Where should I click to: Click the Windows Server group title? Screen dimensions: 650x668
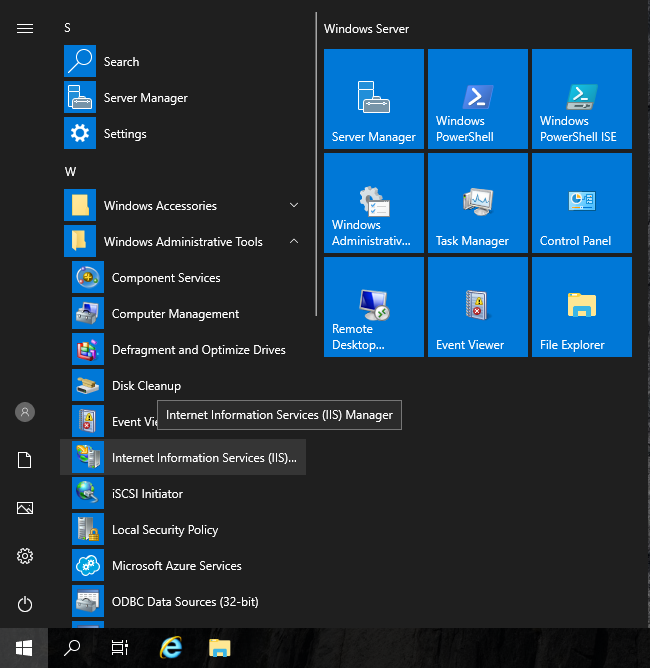[366, 29]
